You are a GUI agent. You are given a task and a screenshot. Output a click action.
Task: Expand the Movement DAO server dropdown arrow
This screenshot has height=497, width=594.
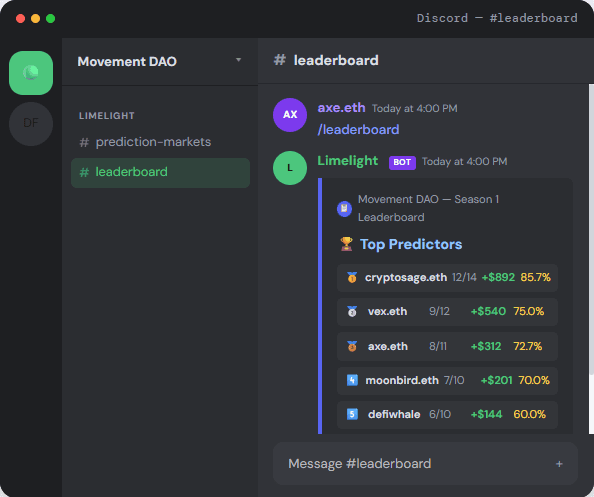pyautogui.click(x=238, y=60)
